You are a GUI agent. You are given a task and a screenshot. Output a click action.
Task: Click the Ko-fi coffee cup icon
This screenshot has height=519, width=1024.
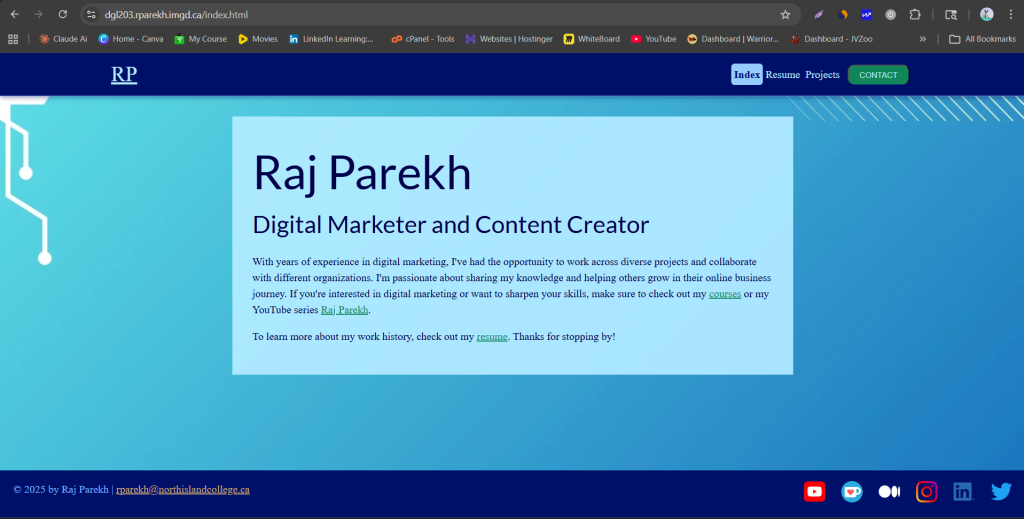click(851, 491)
